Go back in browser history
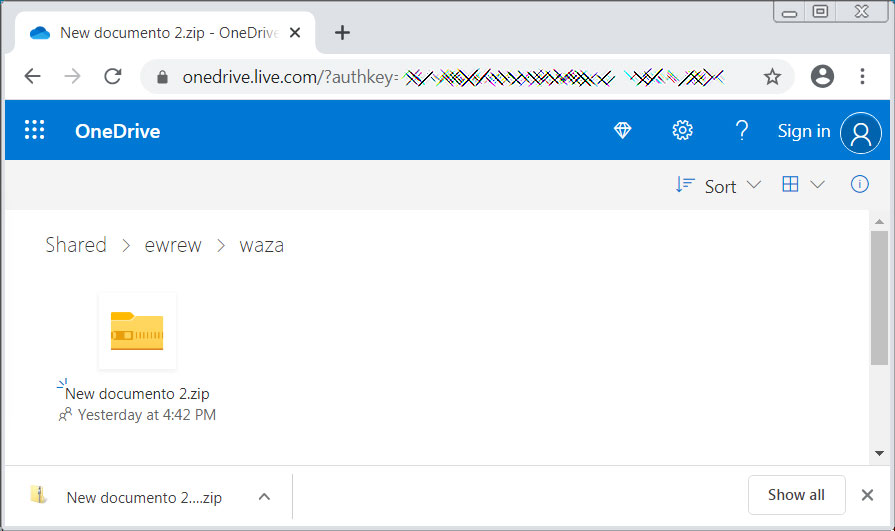This screenshot has height=531, width=895. click(33, 76)
